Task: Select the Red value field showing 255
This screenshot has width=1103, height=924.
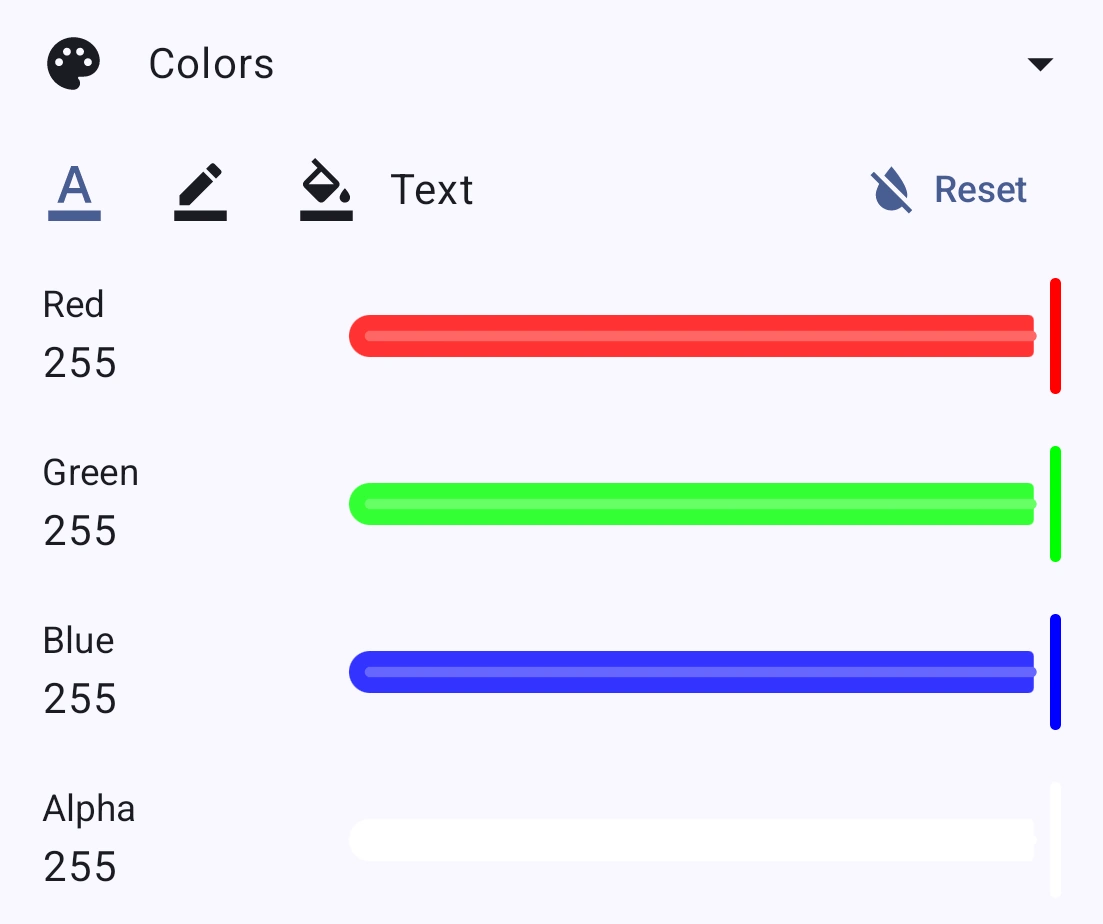Action: click(79, 363)
